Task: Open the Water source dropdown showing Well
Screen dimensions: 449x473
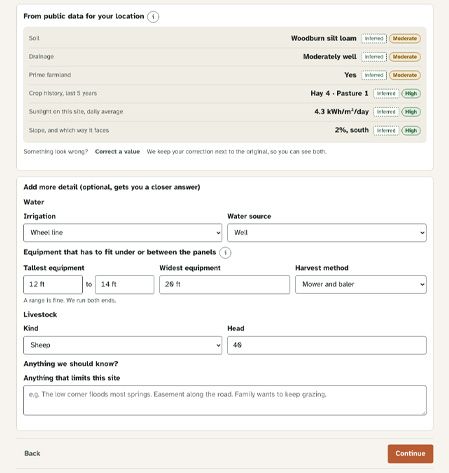Action: click(x=327, y=233)
